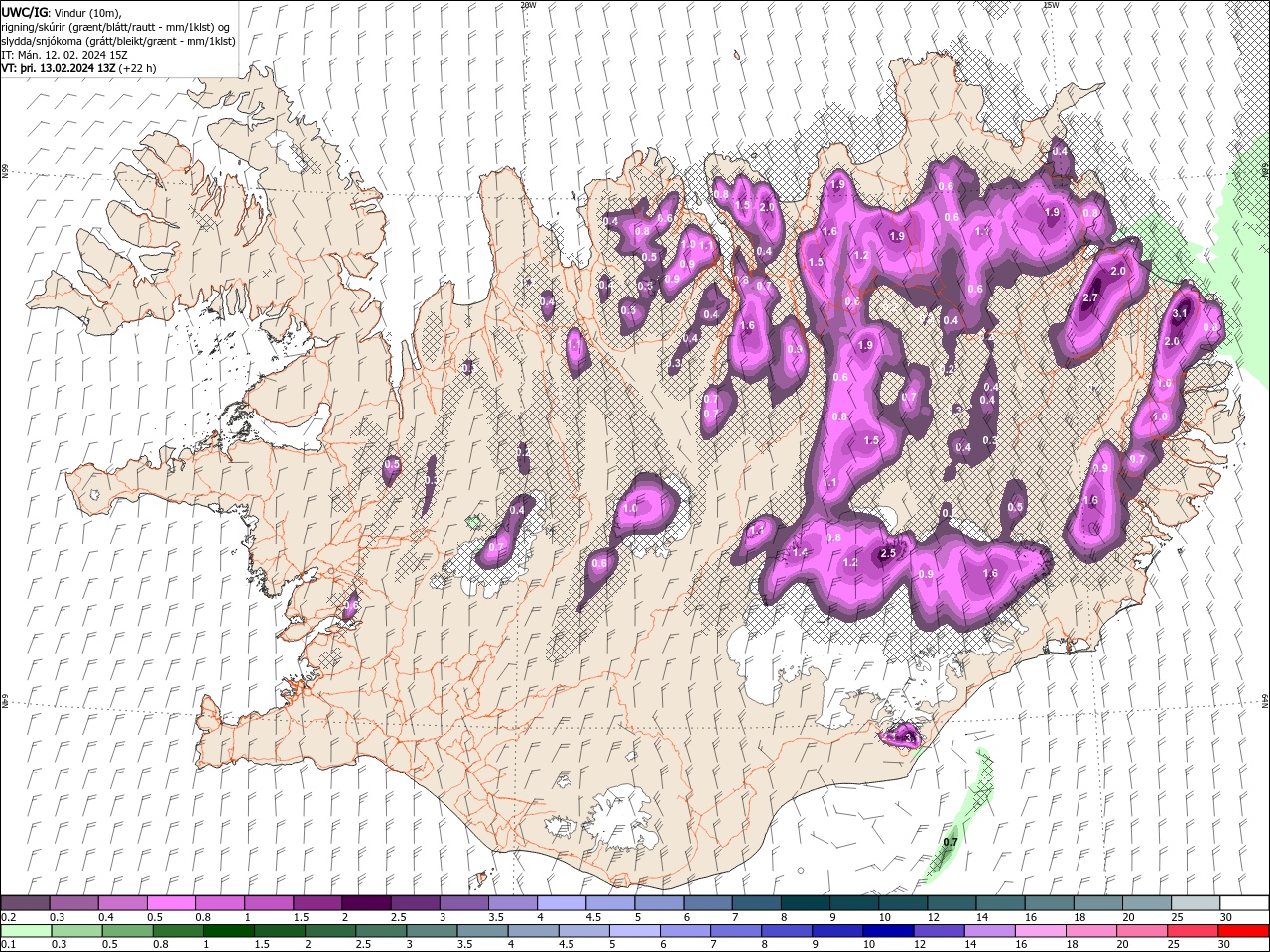1270x952 pixels.
Task: Select the 'VT: Þri. 13.02.2024 13Z (+22 h)' valid time
Action: click(x=78, y=68)
